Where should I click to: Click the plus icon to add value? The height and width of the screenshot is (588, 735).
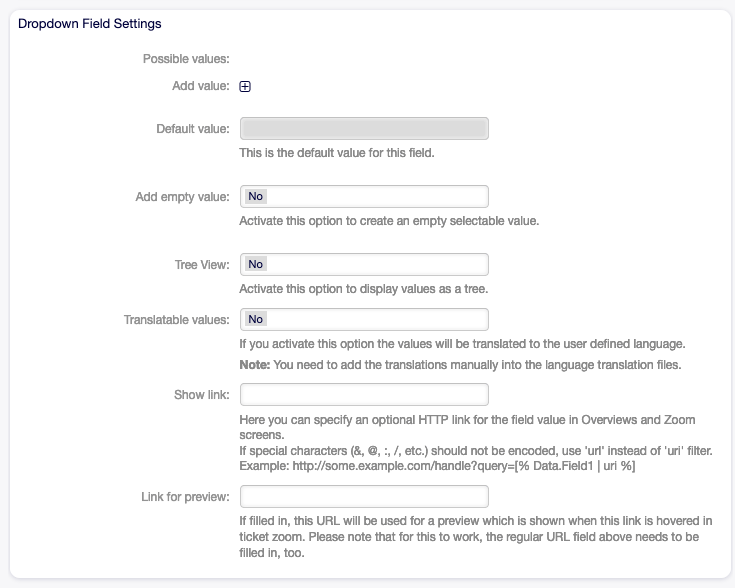[245, 87]
